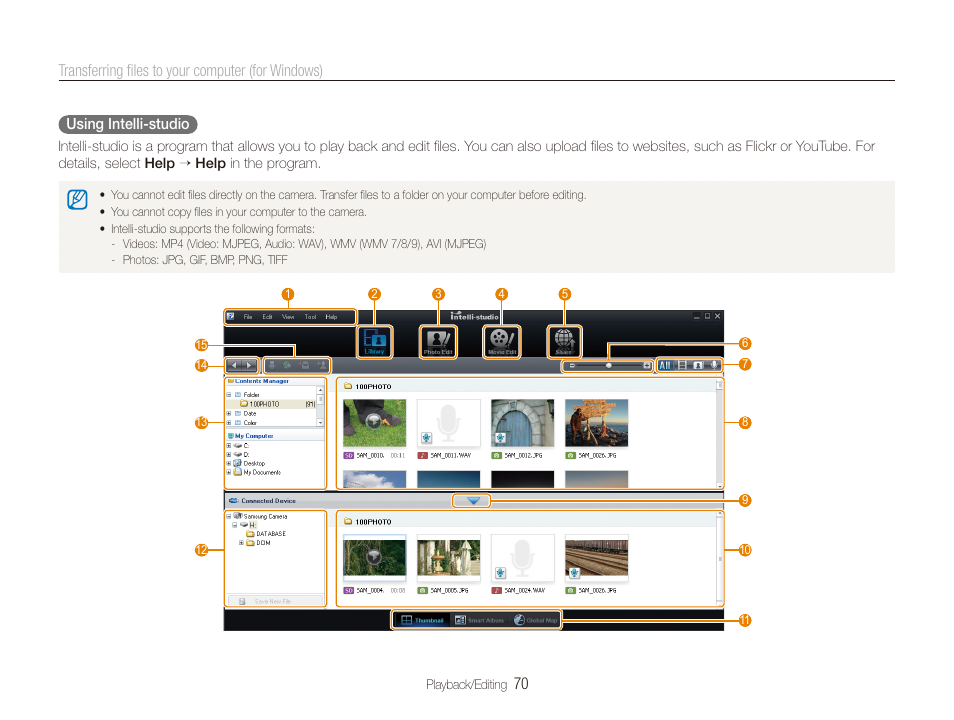Click the plus icon of thumbnail size slider
The height and width of the screenshot is (720, 954).
[646, 366]
